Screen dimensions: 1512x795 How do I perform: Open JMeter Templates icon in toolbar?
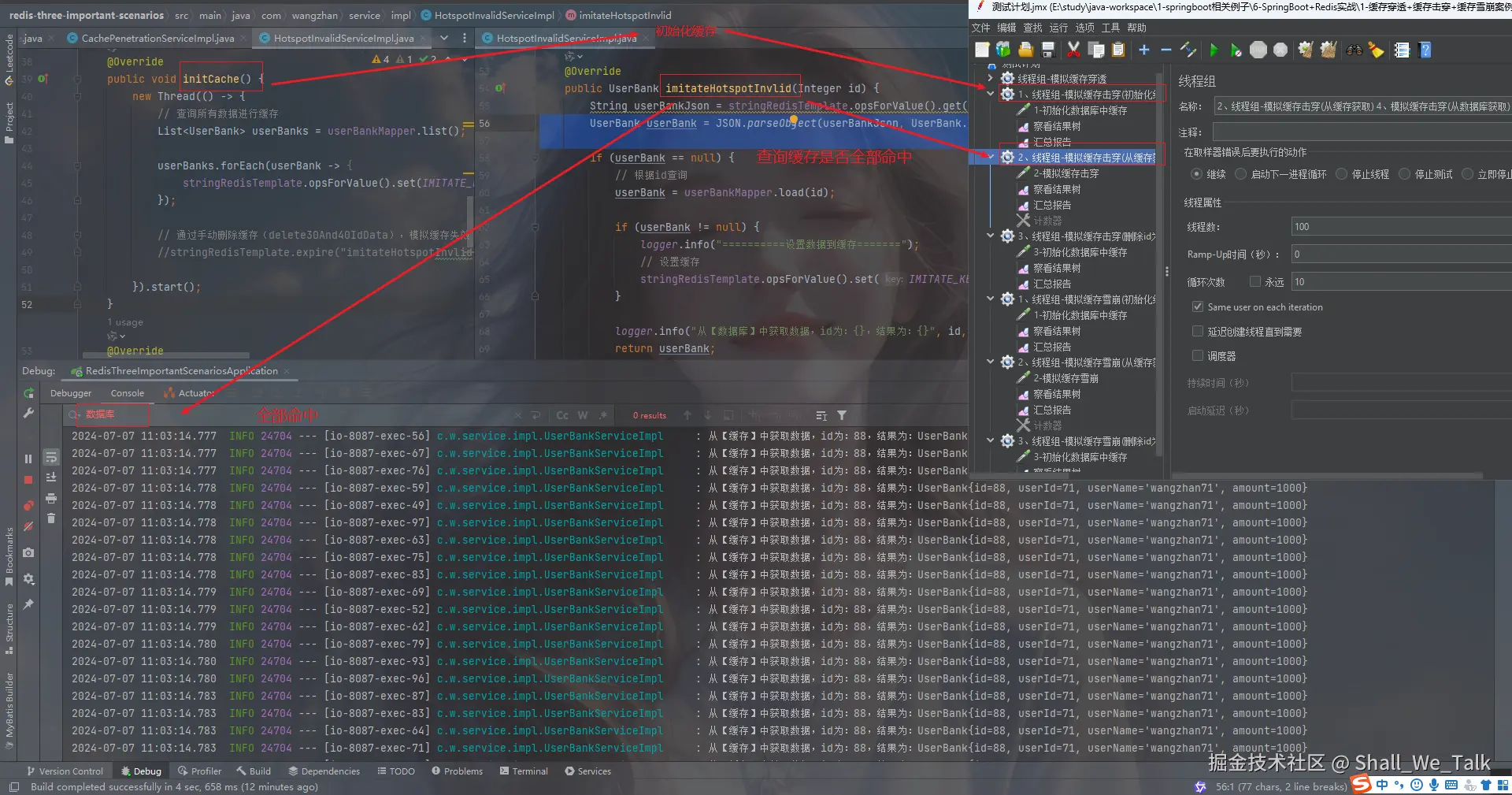coord(1002,50)
